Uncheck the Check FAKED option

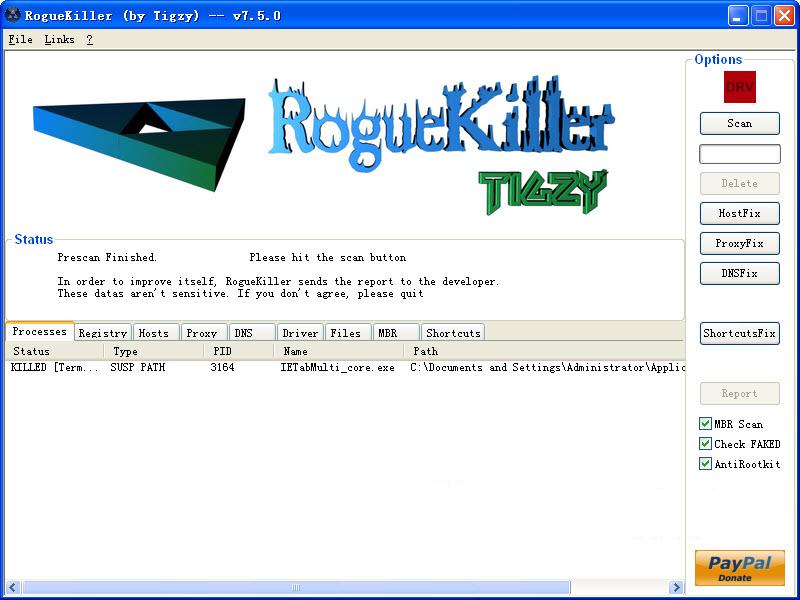pos(706,443)
